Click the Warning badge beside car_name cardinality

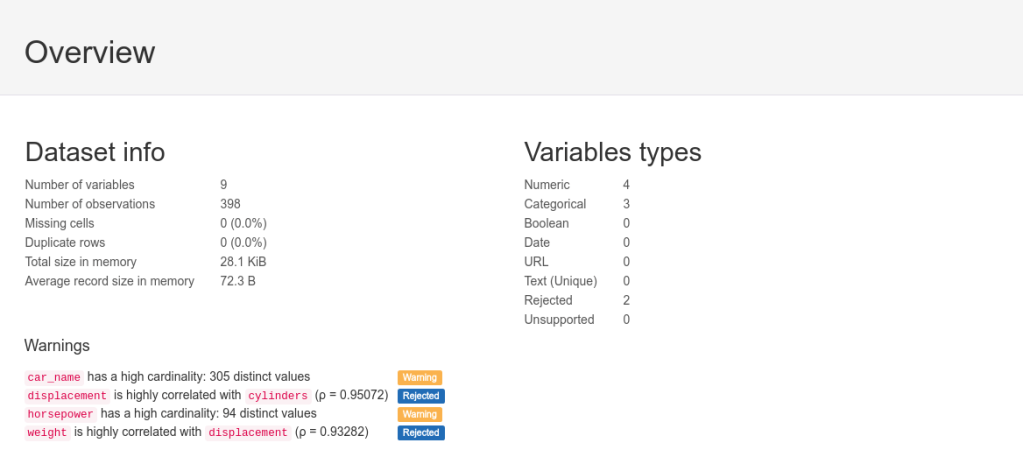pos(420,377)
